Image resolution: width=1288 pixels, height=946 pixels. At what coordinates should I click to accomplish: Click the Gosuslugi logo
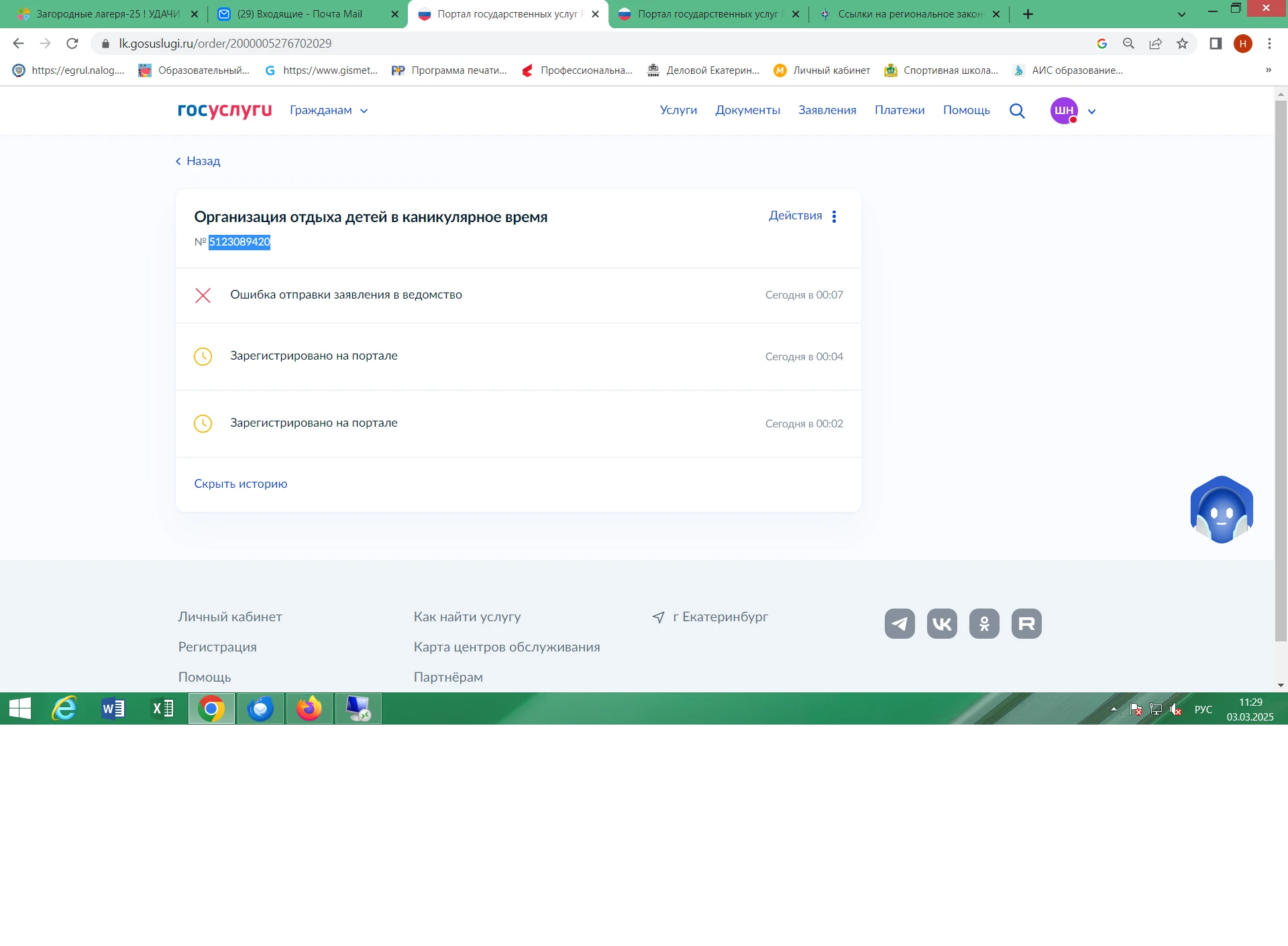(x=225, y=110)
